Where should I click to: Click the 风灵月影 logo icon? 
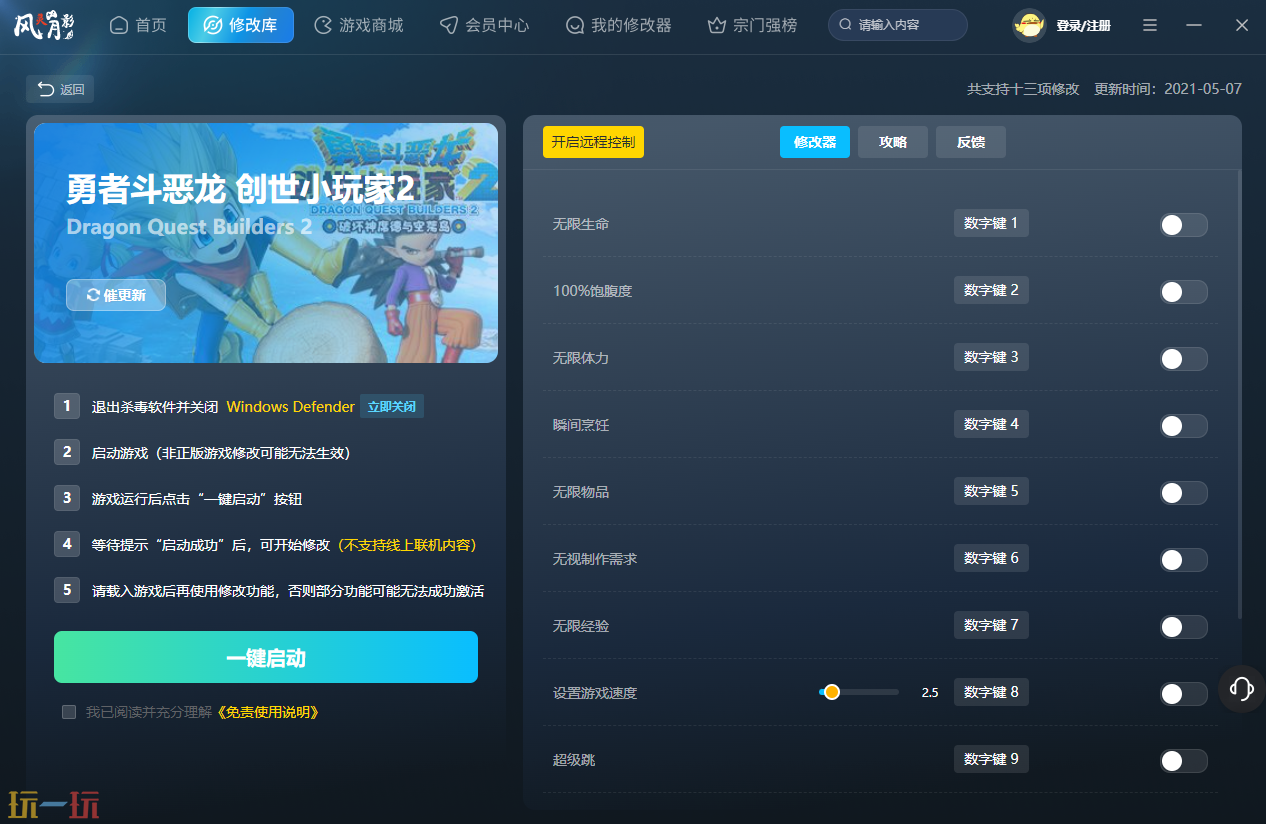point(43,25)
